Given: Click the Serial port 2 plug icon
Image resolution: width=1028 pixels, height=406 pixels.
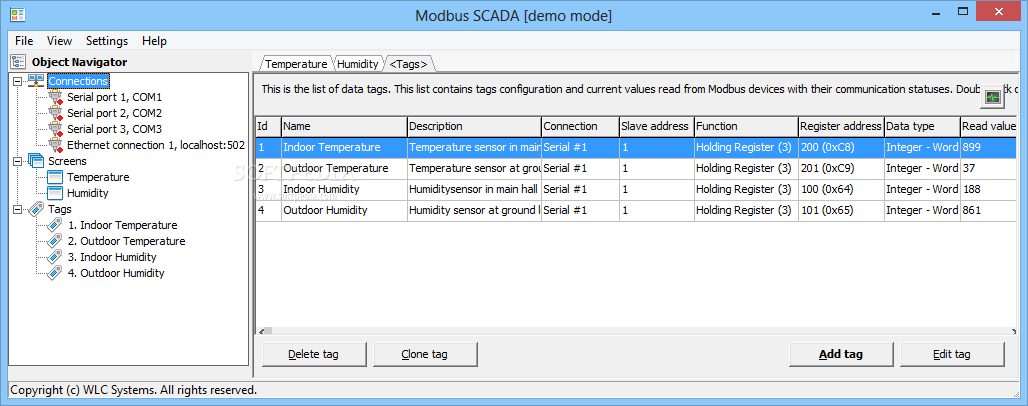Looking at the screenshot, I should coord(56,113).
